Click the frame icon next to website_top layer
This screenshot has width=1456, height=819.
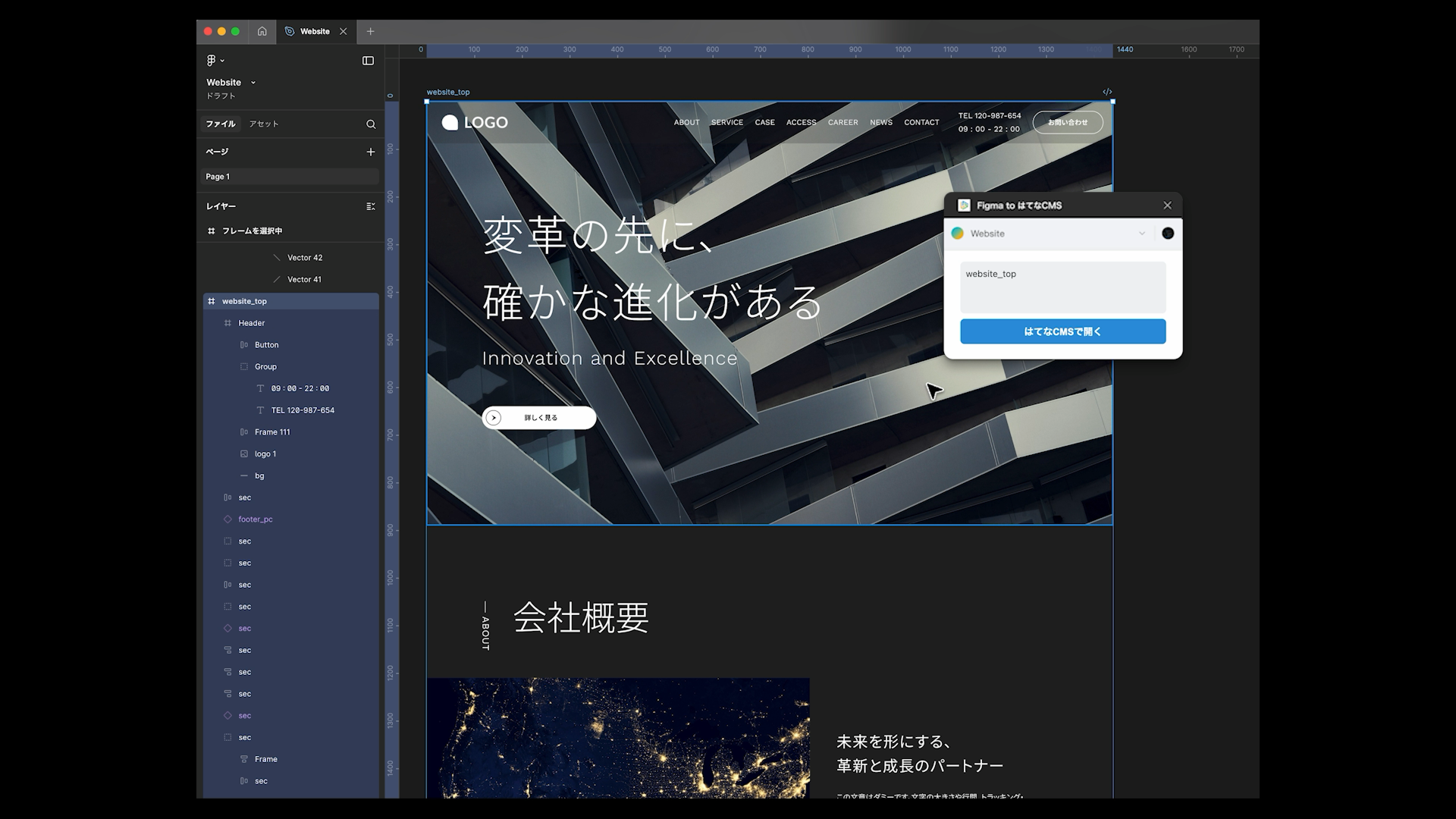(x=211, y=301)
